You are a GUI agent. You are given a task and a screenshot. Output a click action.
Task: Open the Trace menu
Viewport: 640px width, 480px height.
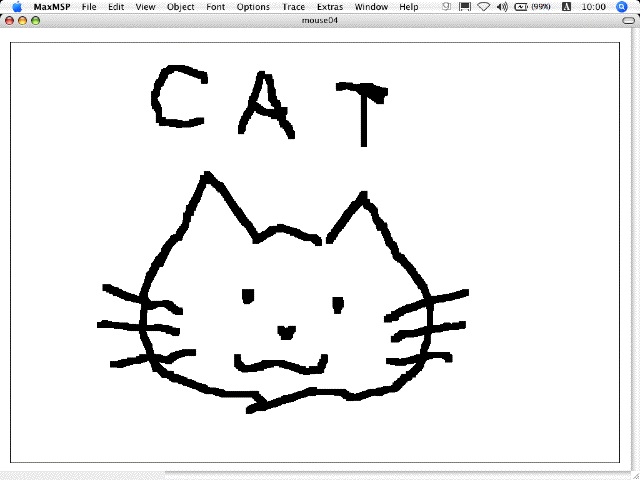click(293, 7)
